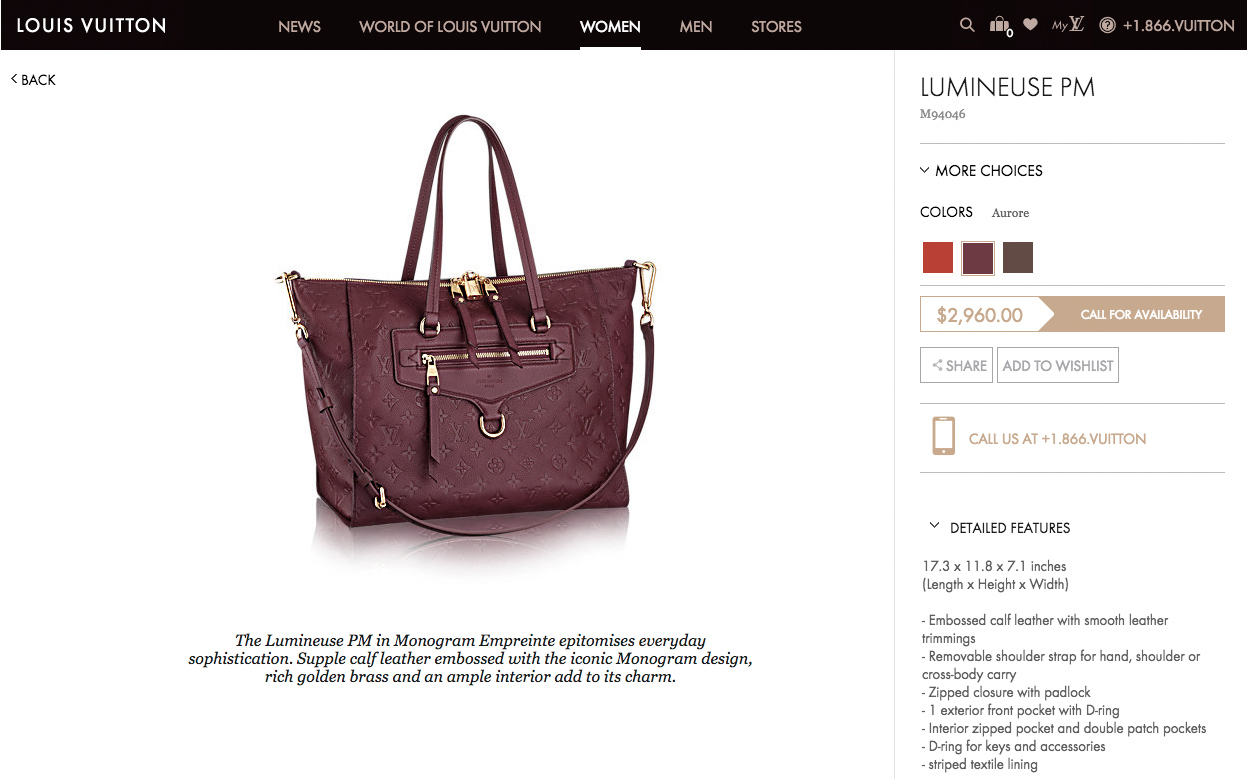Open World of Louis Vuitton menu

[450, 26]
